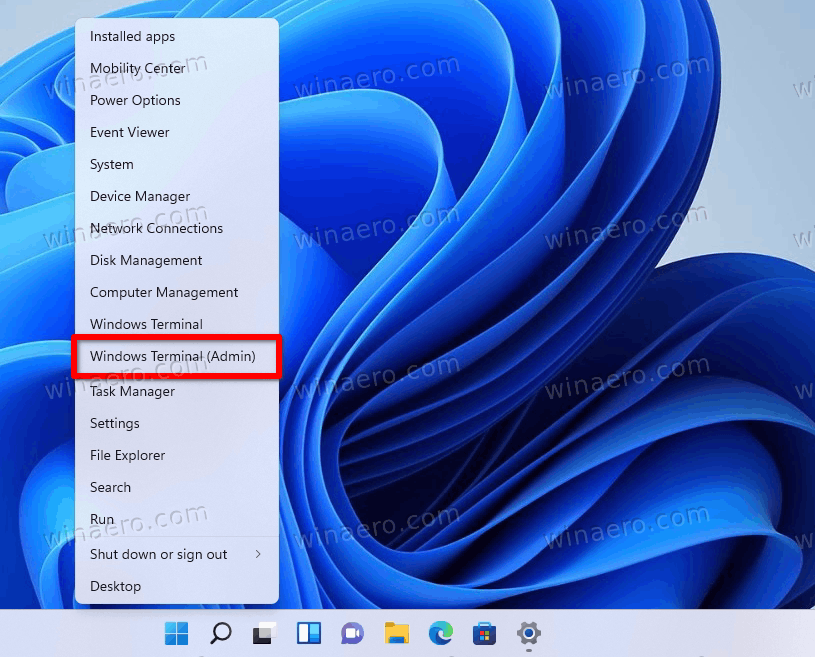The image size is (815, 657).
Task: Open the Windows Start button
Action: (x=177, y=634)
